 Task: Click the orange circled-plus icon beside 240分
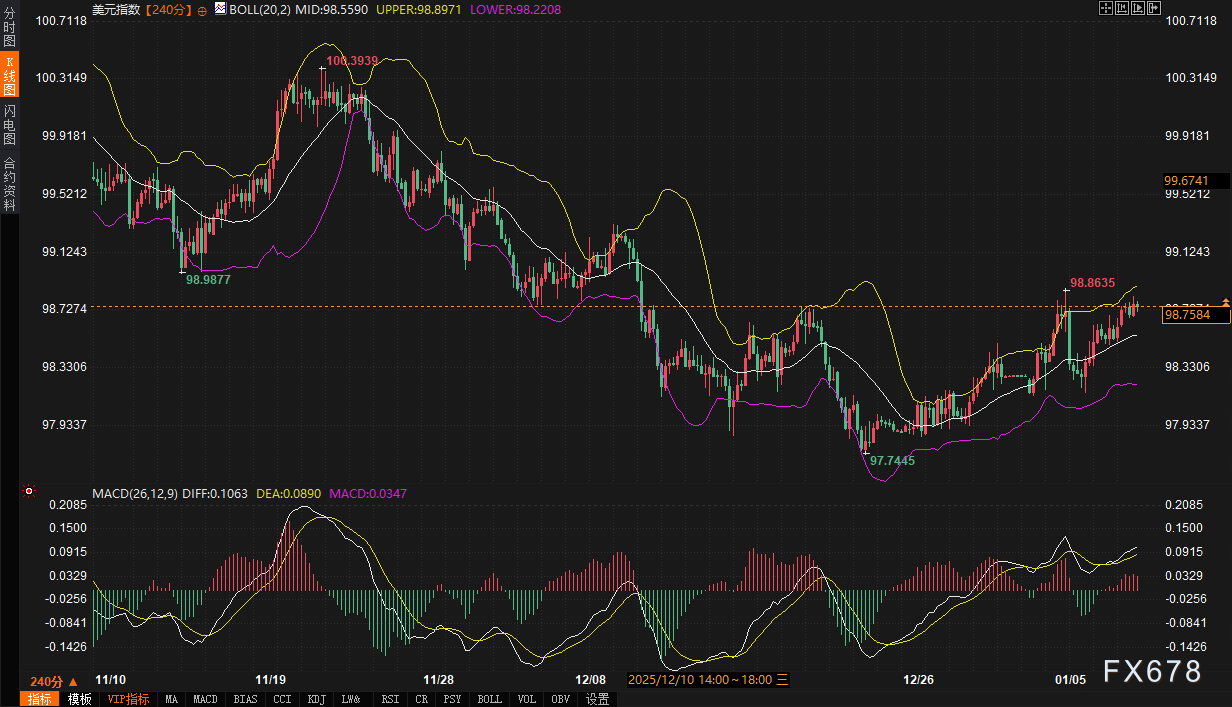[x=203, y=9]
